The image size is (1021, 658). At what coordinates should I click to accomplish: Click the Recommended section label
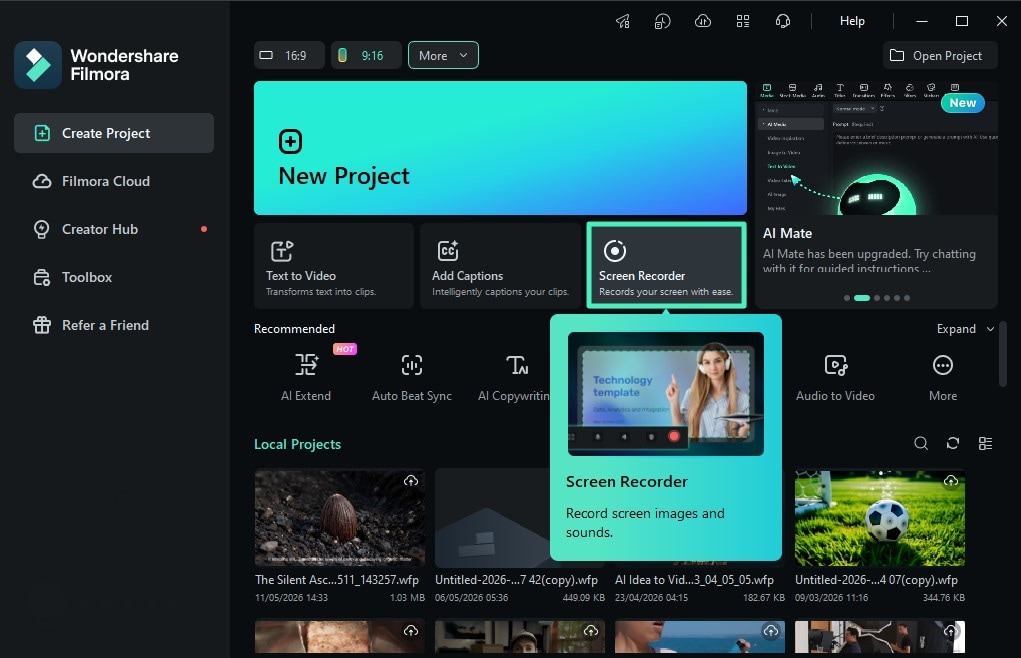294,329
